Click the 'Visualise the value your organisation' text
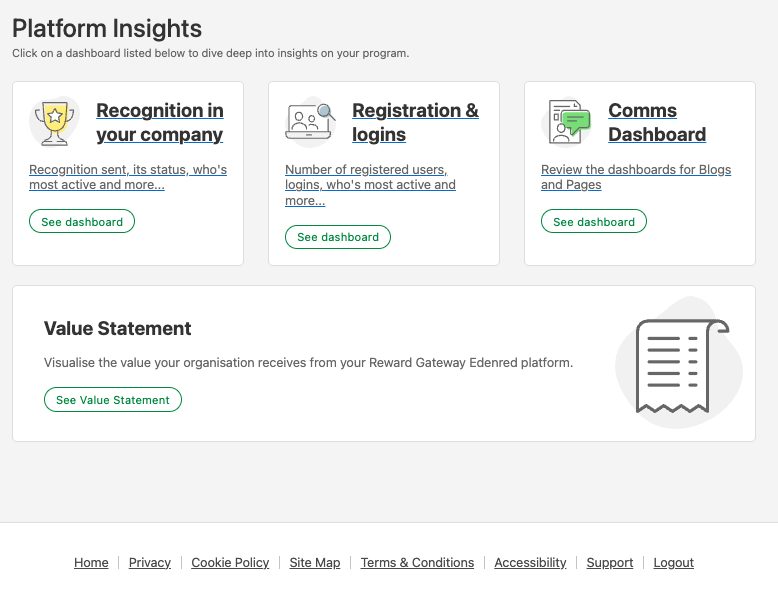Image resolution: width=778 pixels, height=607 pixels. click(308, 363)
